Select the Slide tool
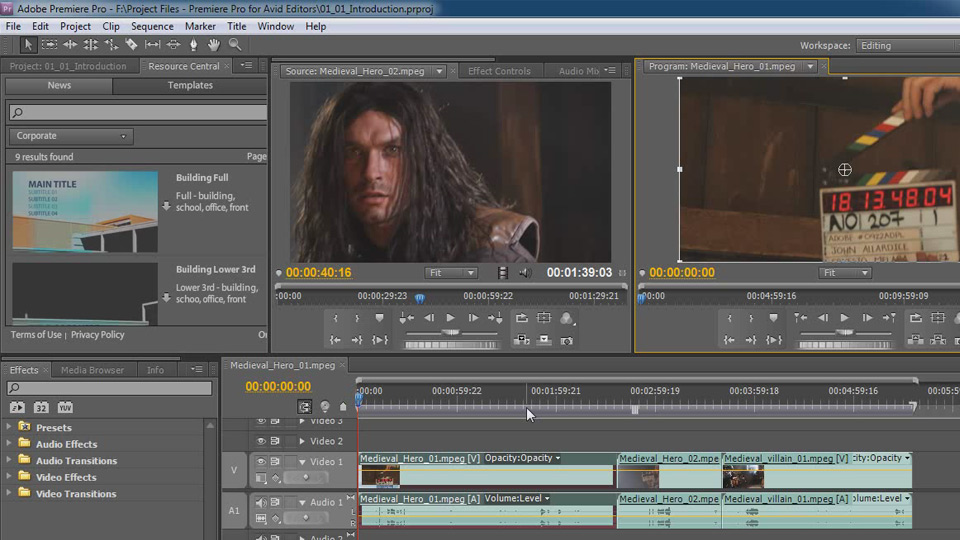 tap(173, 45)
